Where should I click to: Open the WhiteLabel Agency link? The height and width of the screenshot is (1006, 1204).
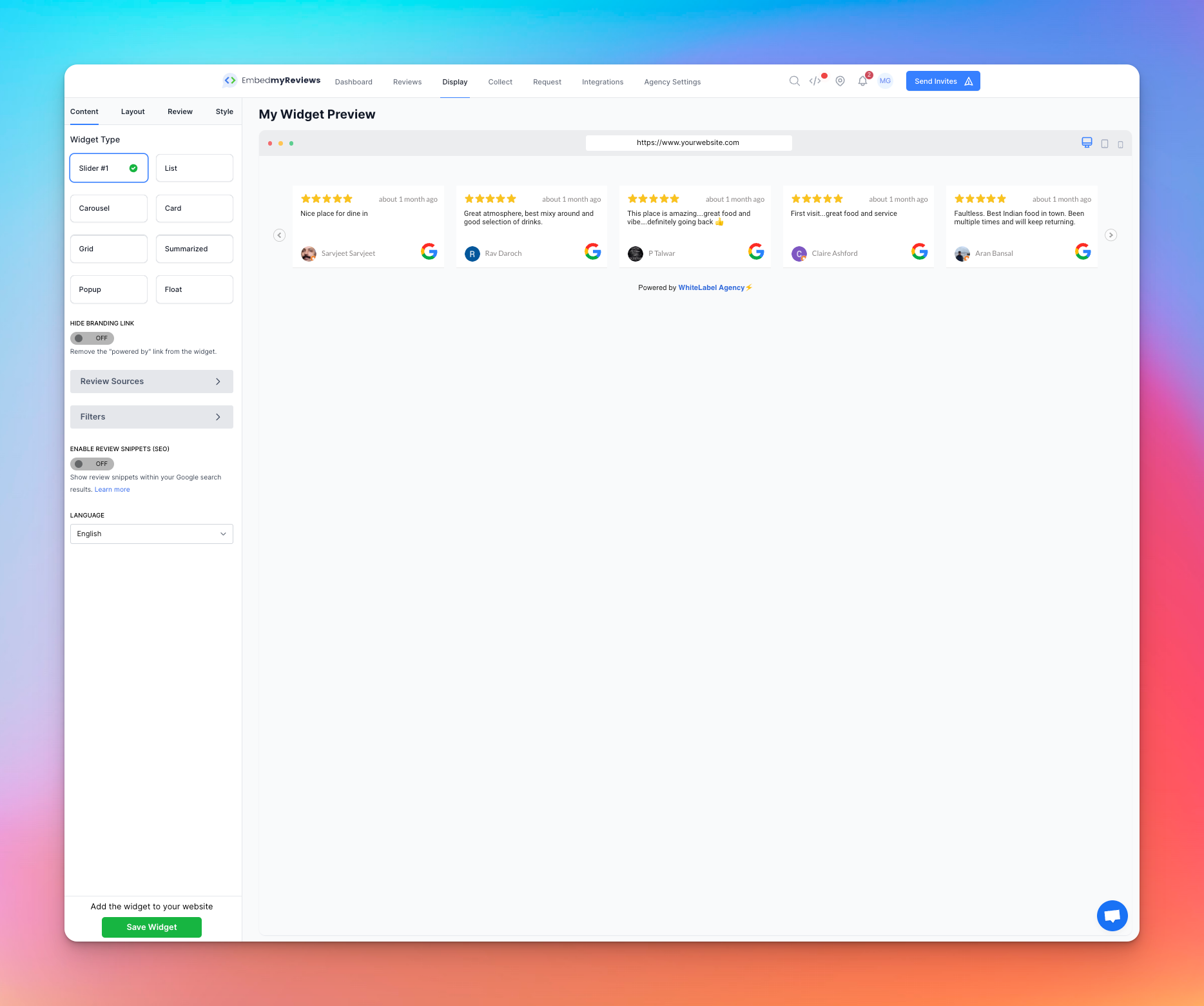point(712,287)
